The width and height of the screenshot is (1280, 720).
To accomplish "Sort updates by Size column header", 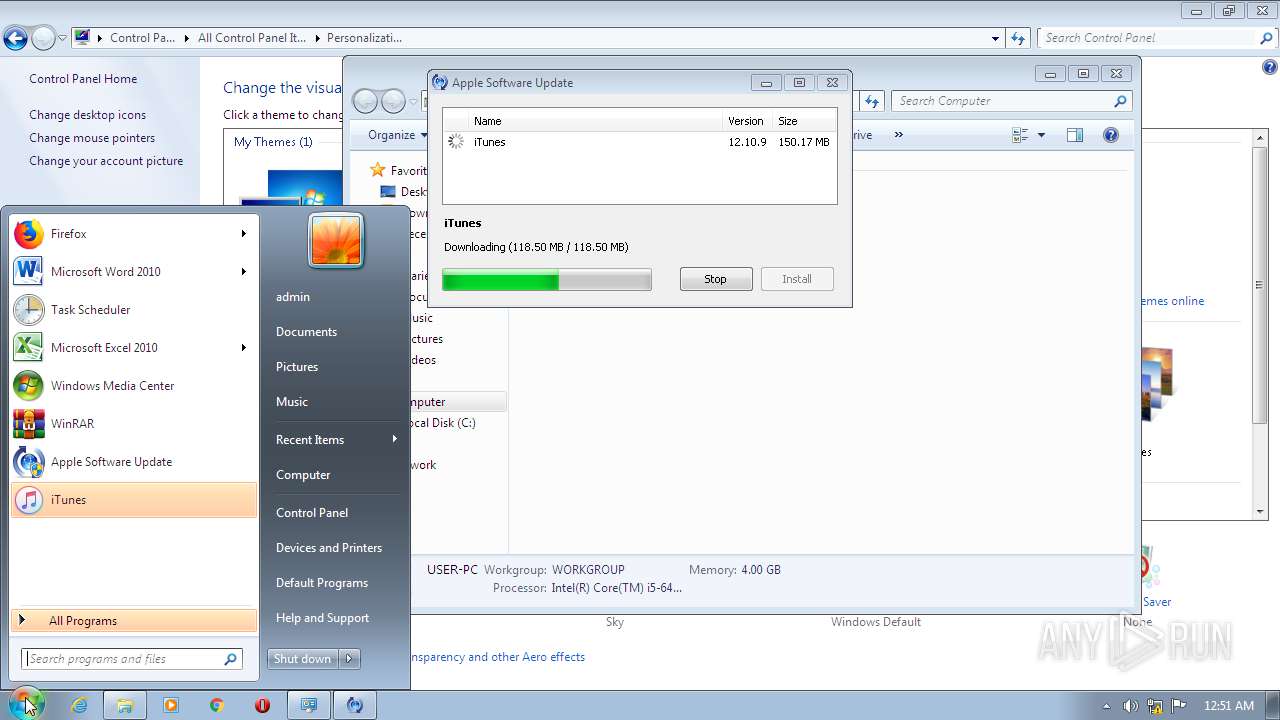I will (806, 121).
